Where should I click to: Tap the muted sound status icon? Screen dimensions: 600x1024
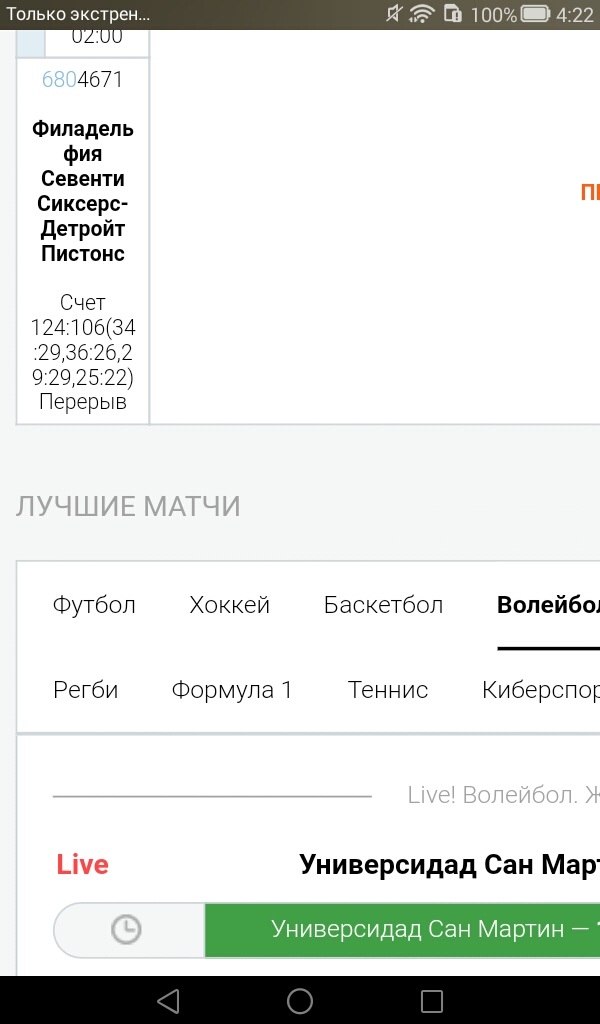(x=393, y=14)
